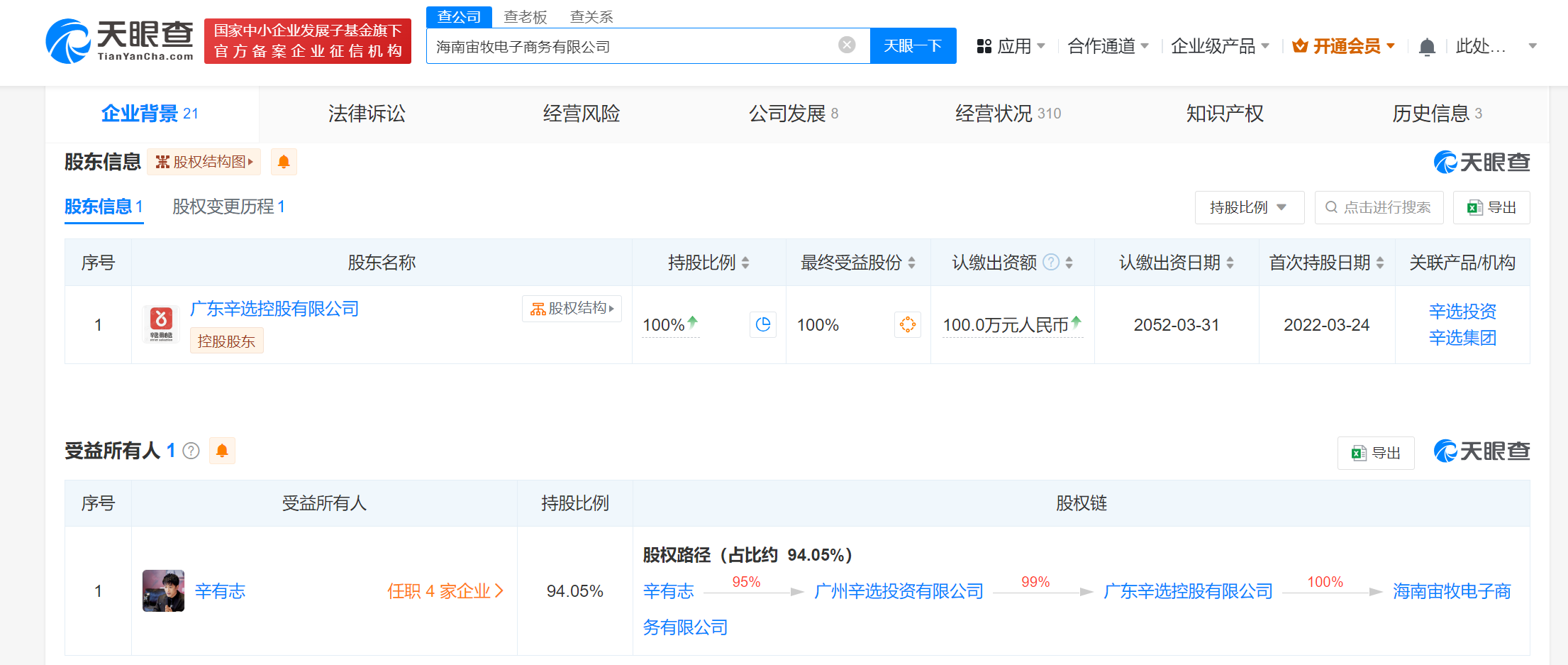Toggle the alert bell next to 股东信息
This screenshot has height=665, width=1568.
coord(284,161)
